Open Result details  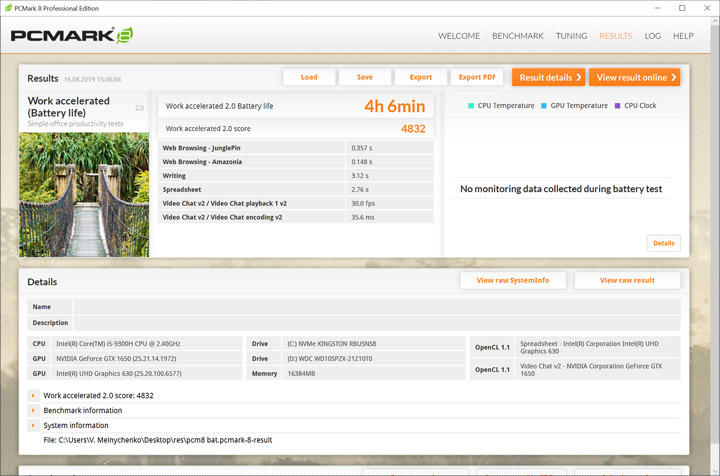click(x=549, y=77)
